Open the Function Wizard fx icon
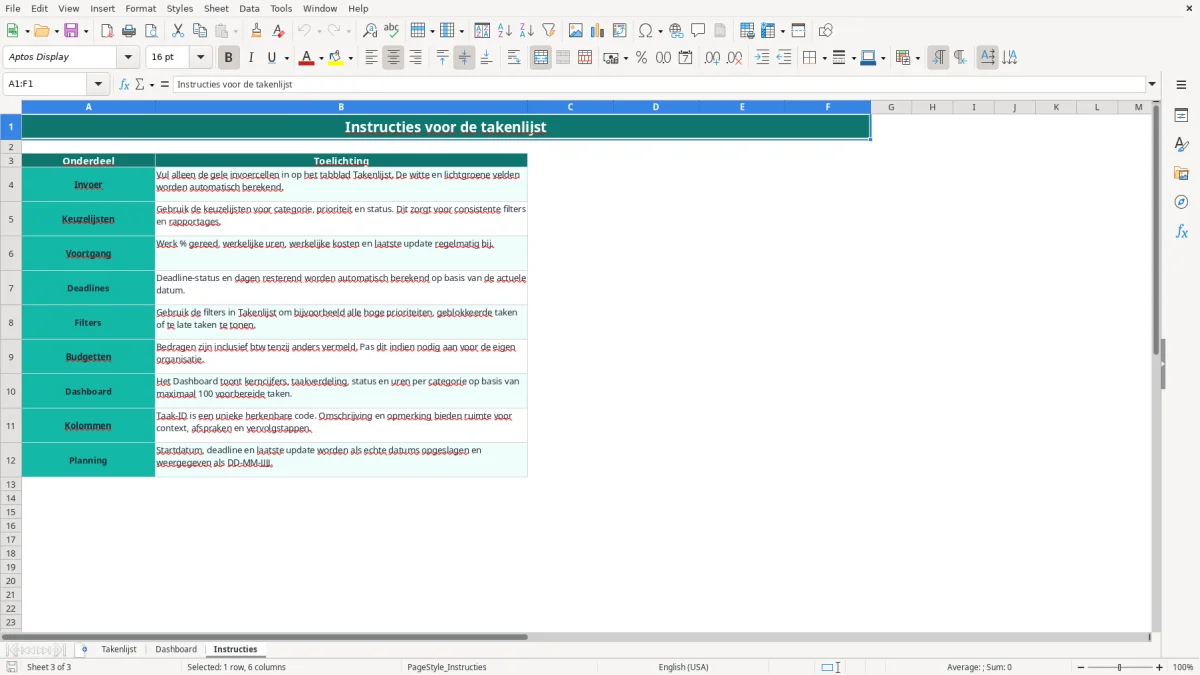Screen dimensions: 1200x675 124,85
